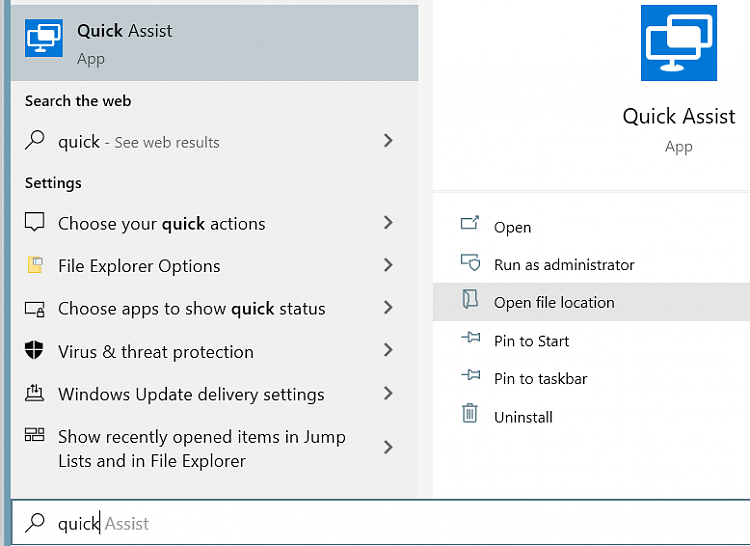Click the lock screen icon for quick status
Screen dimensions: 750x546
coord(34,309)
